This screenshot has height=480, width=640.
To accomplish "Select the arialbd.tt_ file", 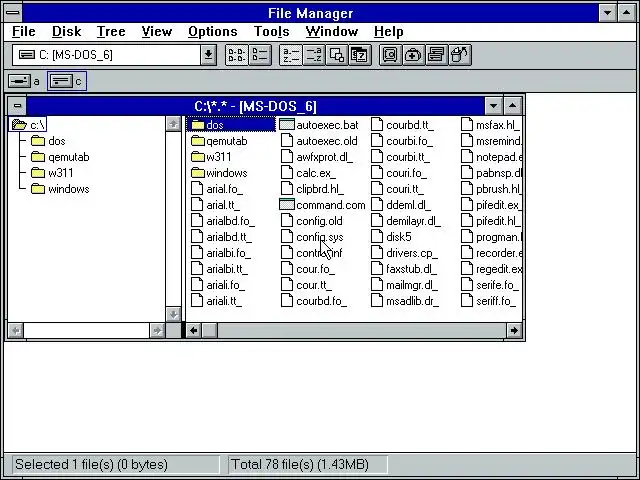I will point(222,237).
